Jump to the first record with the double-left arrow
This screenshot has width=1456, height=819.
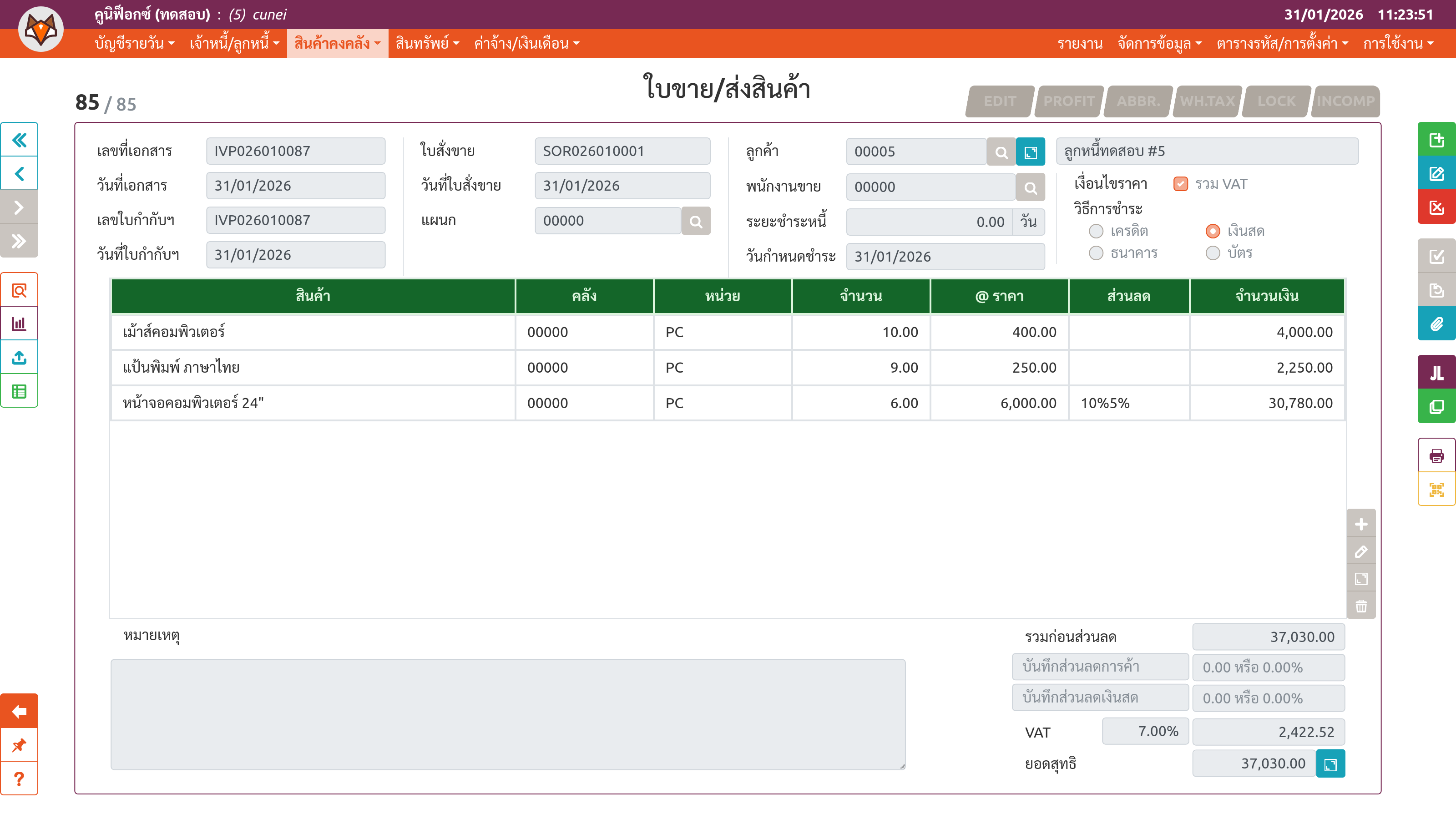[x=19, y=140]
